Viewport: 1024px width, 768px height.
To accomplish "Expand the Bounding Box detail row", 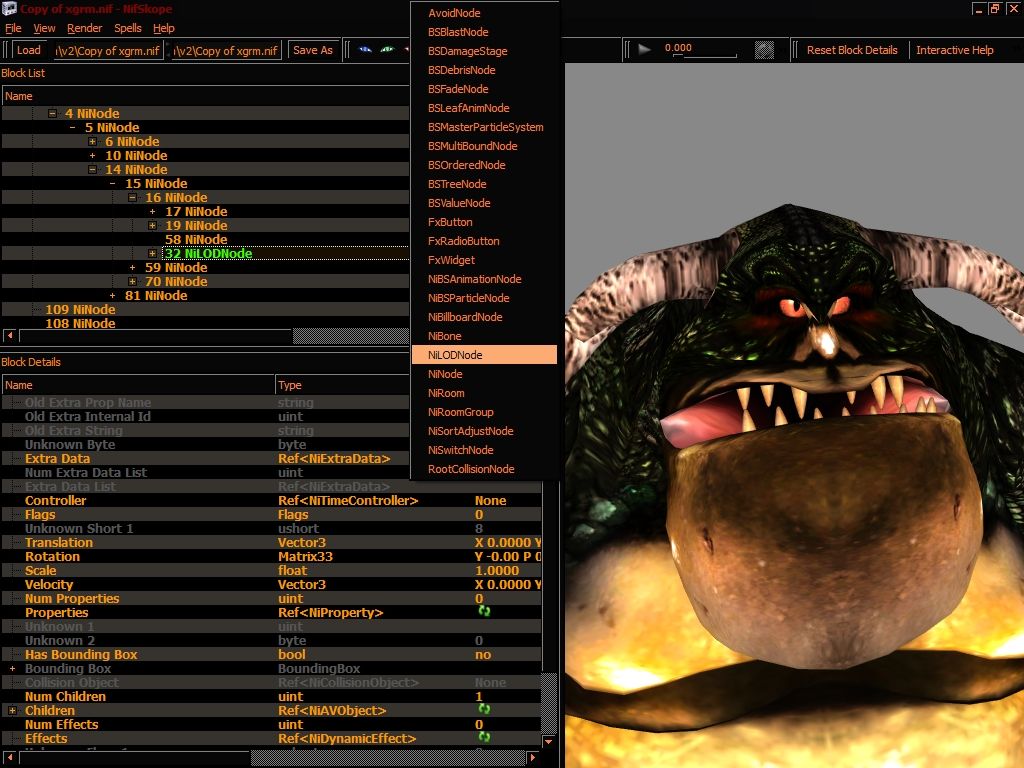I will click(12, 668).
